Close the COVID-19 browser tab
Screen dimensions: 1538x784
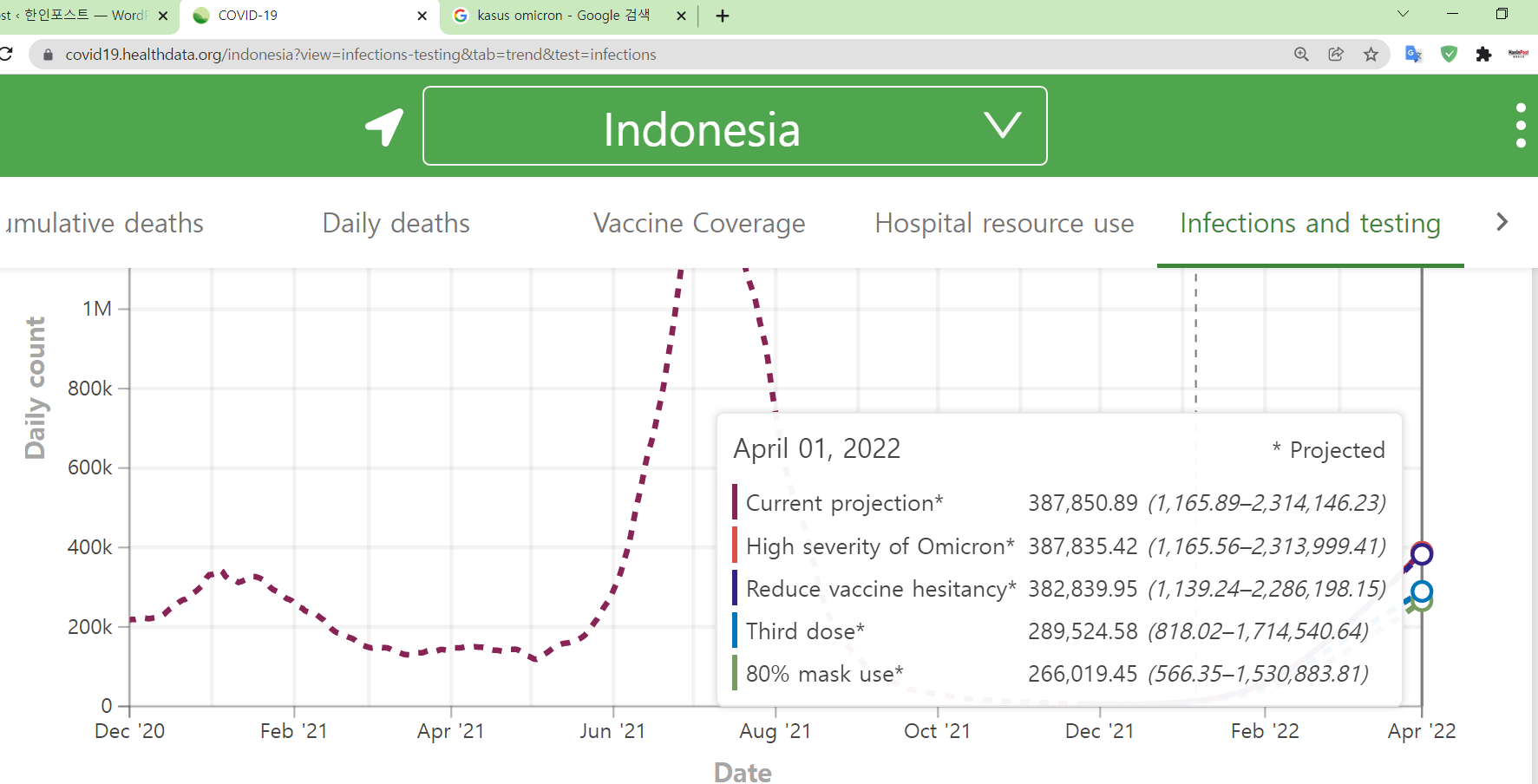[x=422, y=16]
